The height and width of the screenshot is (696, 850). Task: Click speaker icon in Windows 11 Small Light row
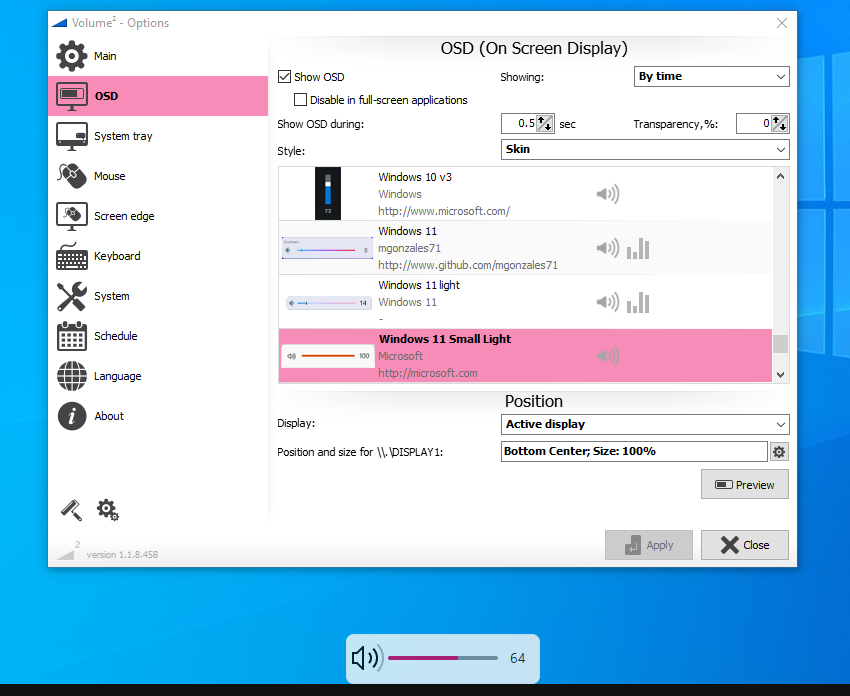click(608, 356)
